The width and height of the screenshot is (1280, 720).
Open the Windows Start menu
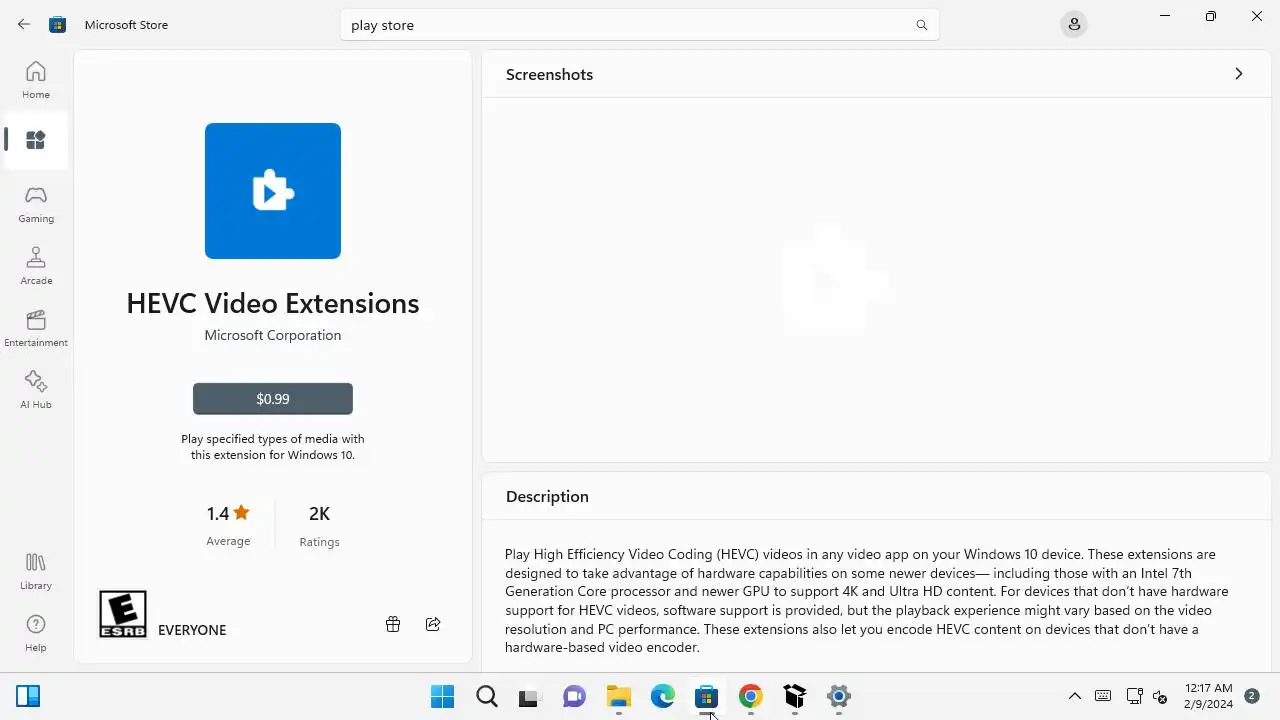click(442, 696)
